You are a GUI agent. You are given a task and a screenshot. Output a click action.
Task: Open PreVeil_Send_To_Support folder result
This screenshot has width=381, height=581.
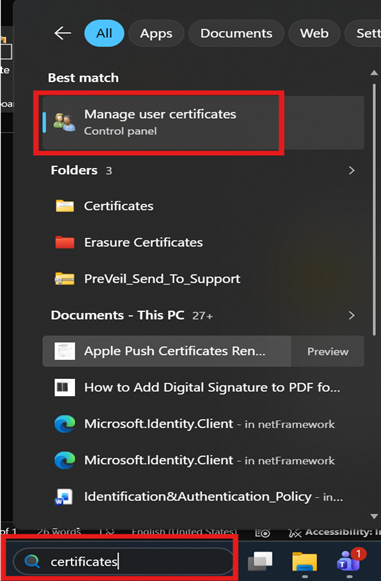pyautogui.click(x=203, y=279)
